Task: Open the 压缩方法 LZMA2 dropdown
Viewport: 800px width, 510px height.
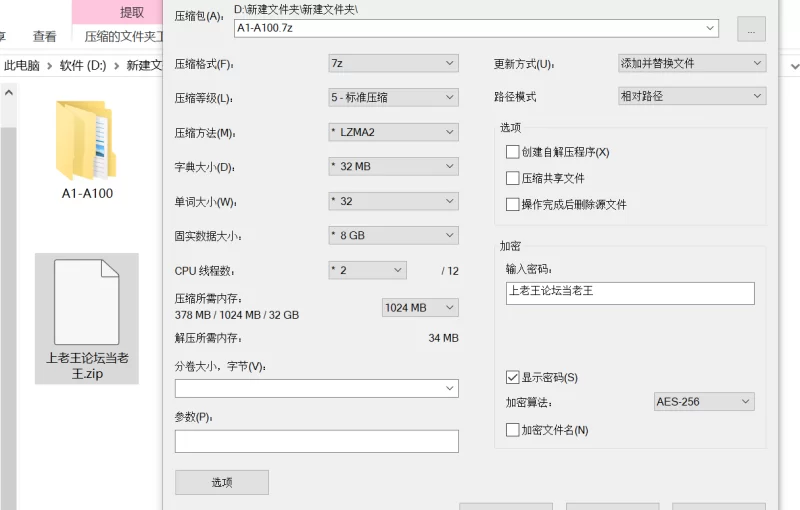Action: click(393, 132)
